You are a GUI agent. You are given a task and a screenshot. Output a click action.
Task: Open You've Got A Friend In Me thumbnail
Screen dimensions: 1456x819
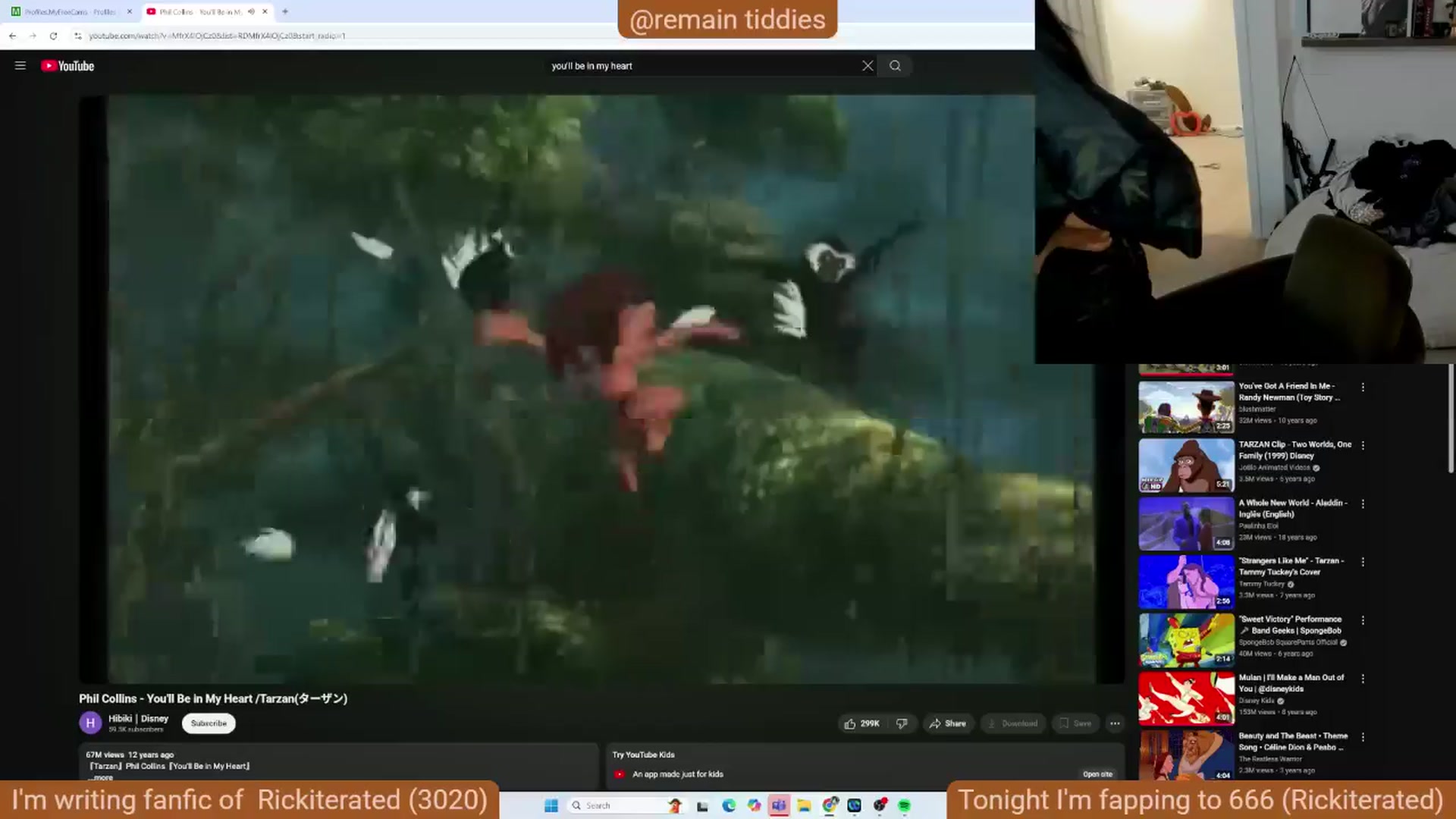pos(1186,407)
